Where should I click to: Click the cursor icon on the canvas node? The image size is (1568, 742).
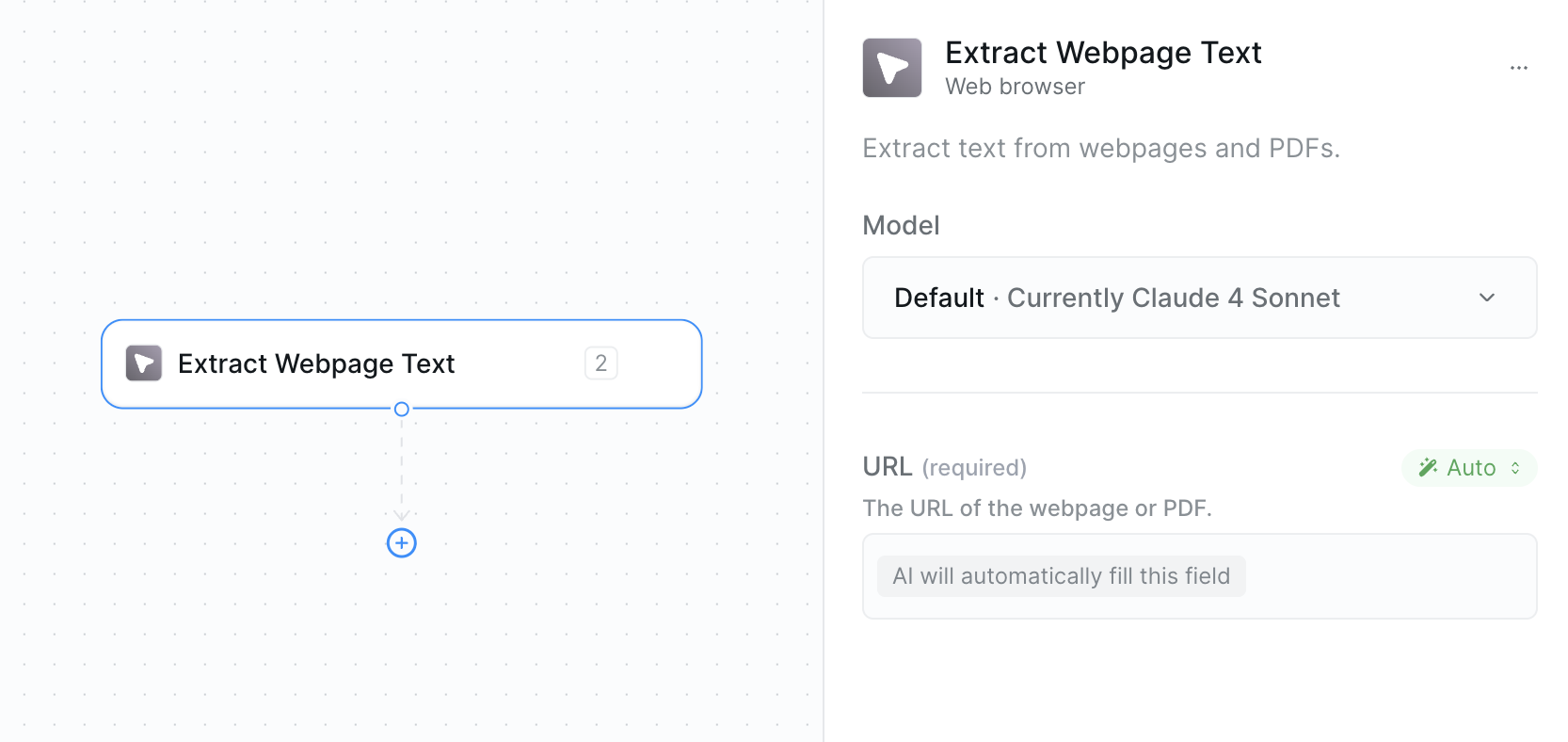coord(144,363)
